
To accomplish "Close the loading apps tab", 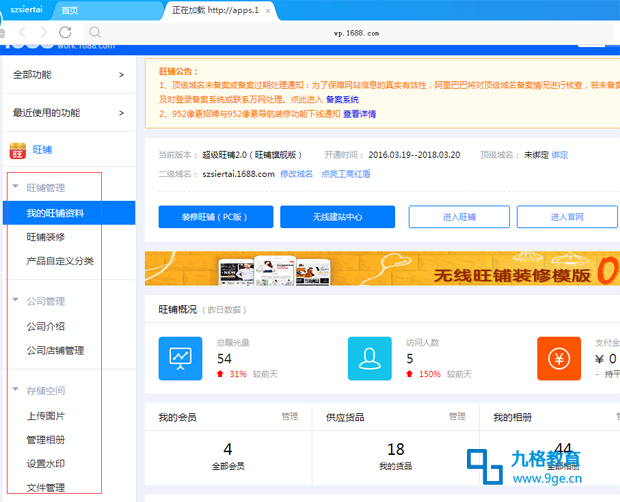I will 268,11.
